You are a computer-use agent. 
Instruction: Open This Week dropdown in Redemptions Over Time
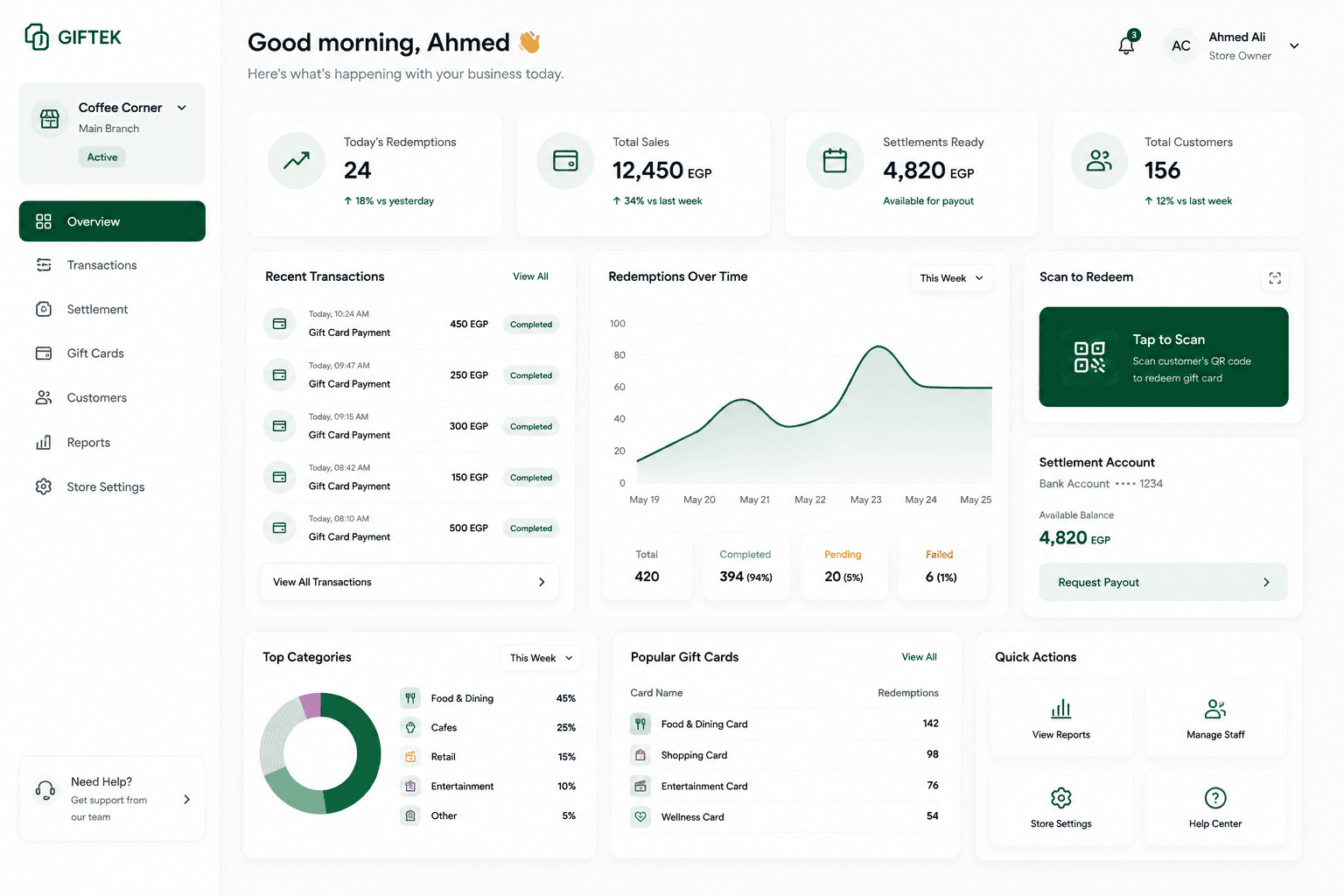tap(951, 278)
